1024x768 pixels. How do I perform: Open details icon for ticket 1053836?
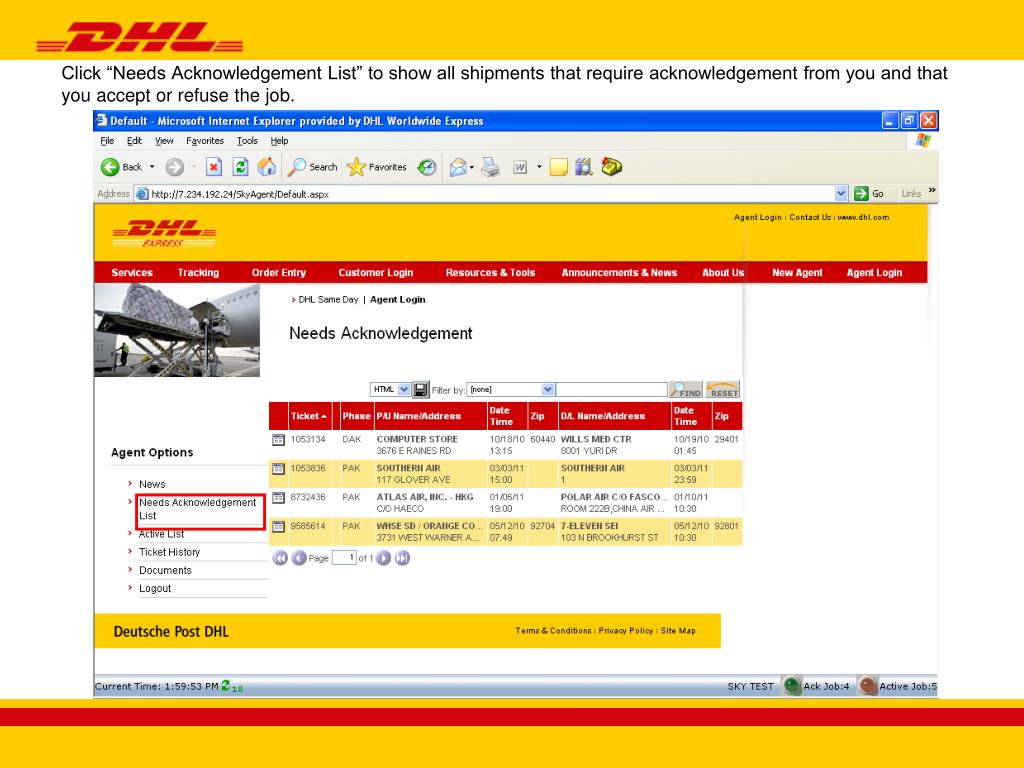(x=278, y=469)
